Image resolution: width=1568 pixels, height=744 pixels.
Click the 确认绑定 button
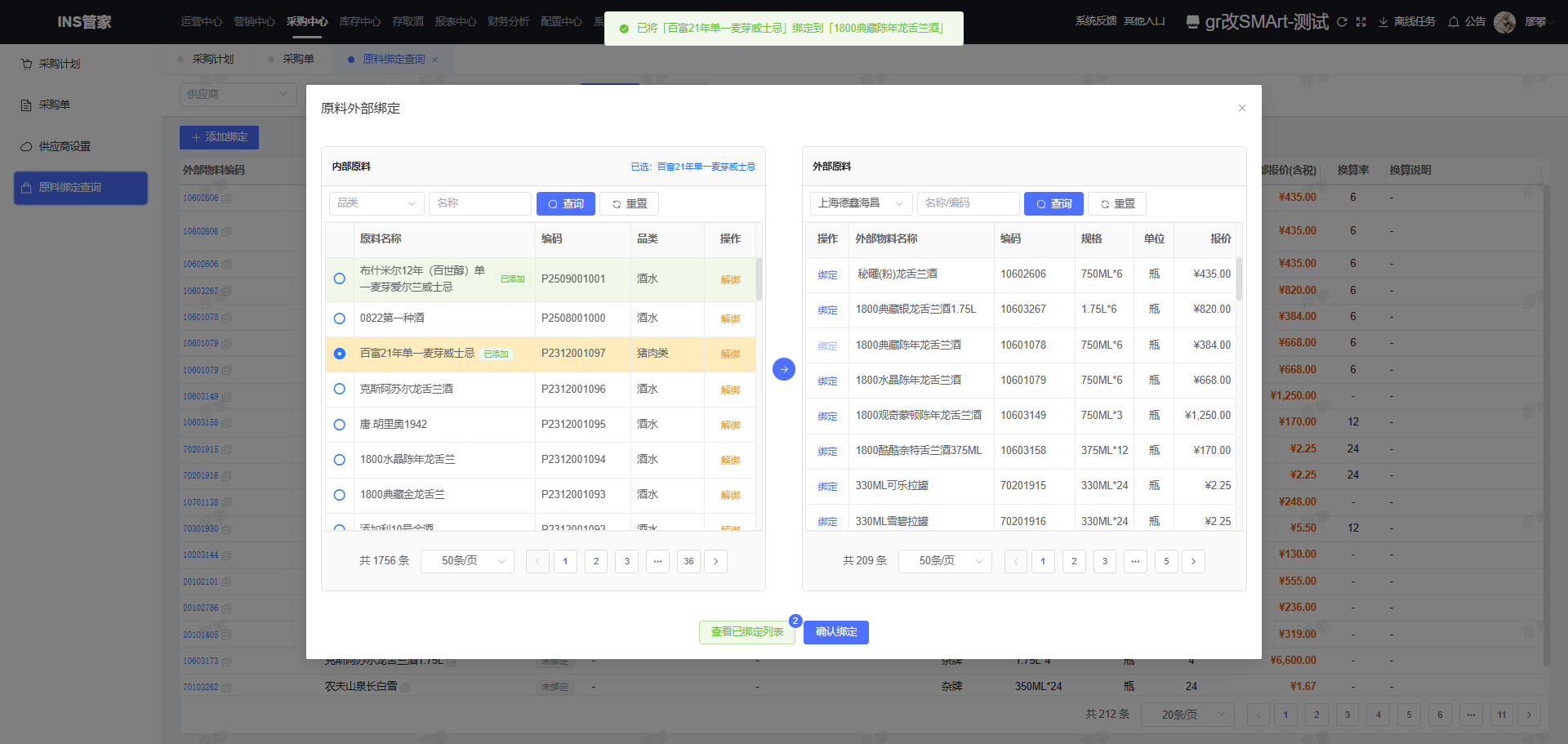point(835,632)
